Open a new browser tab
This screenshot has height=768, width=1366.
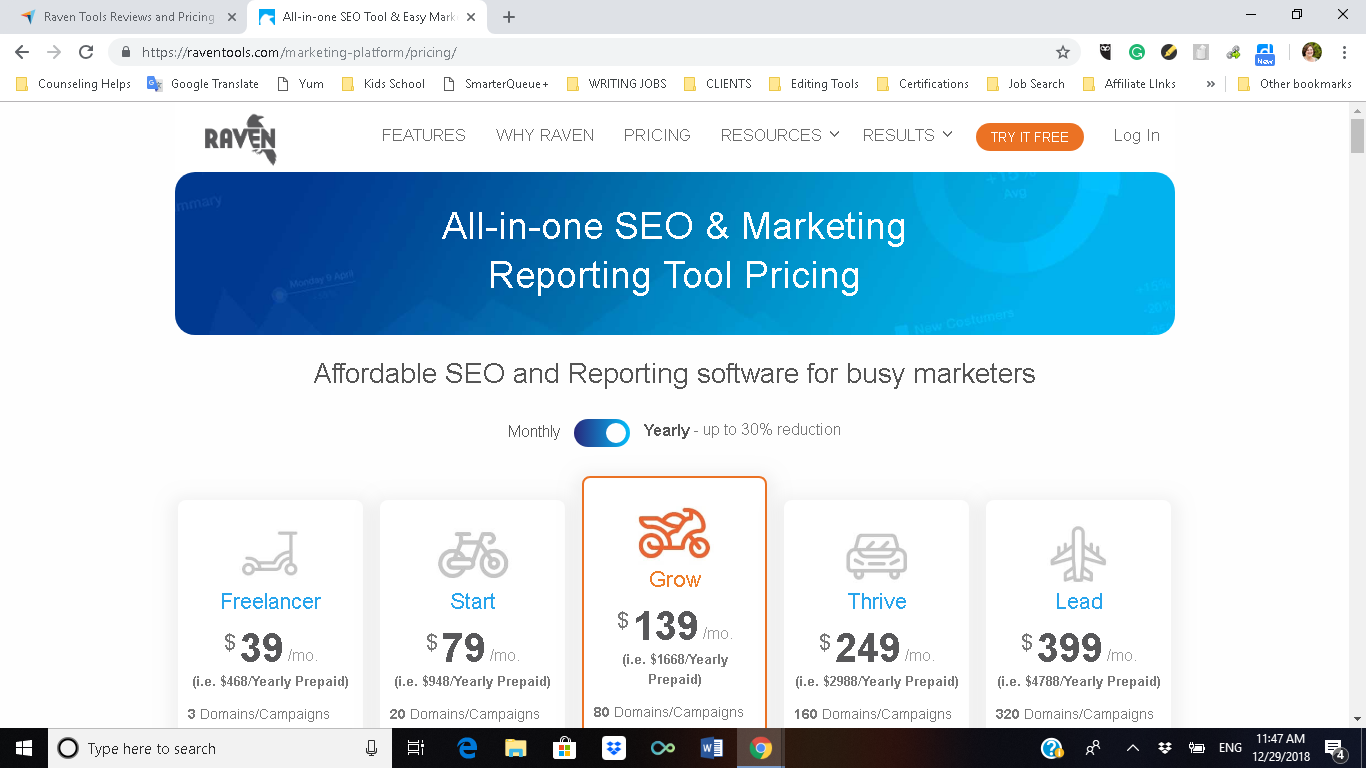509,17
